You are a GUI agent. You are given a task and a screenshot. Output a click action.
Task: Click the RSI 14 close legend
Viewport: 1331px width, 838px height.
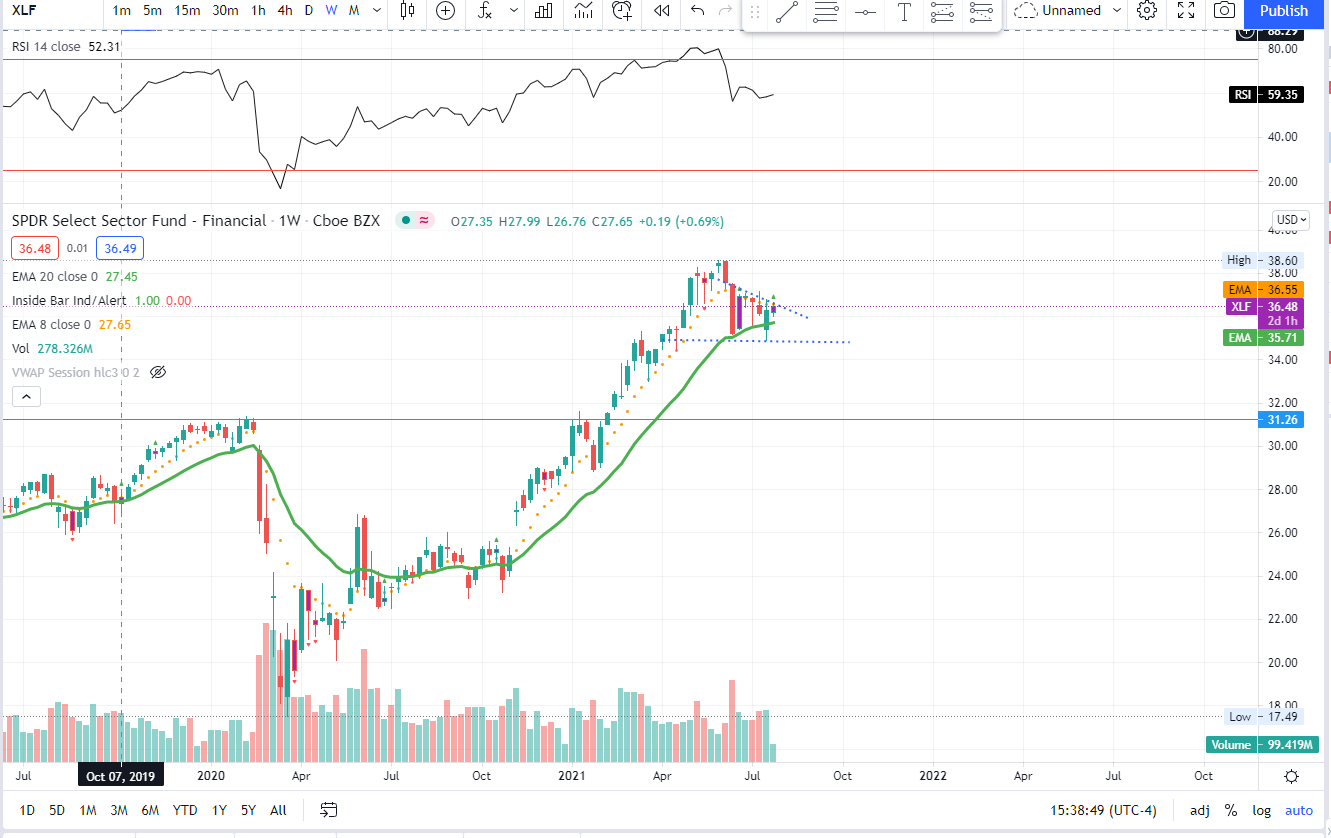47,47
